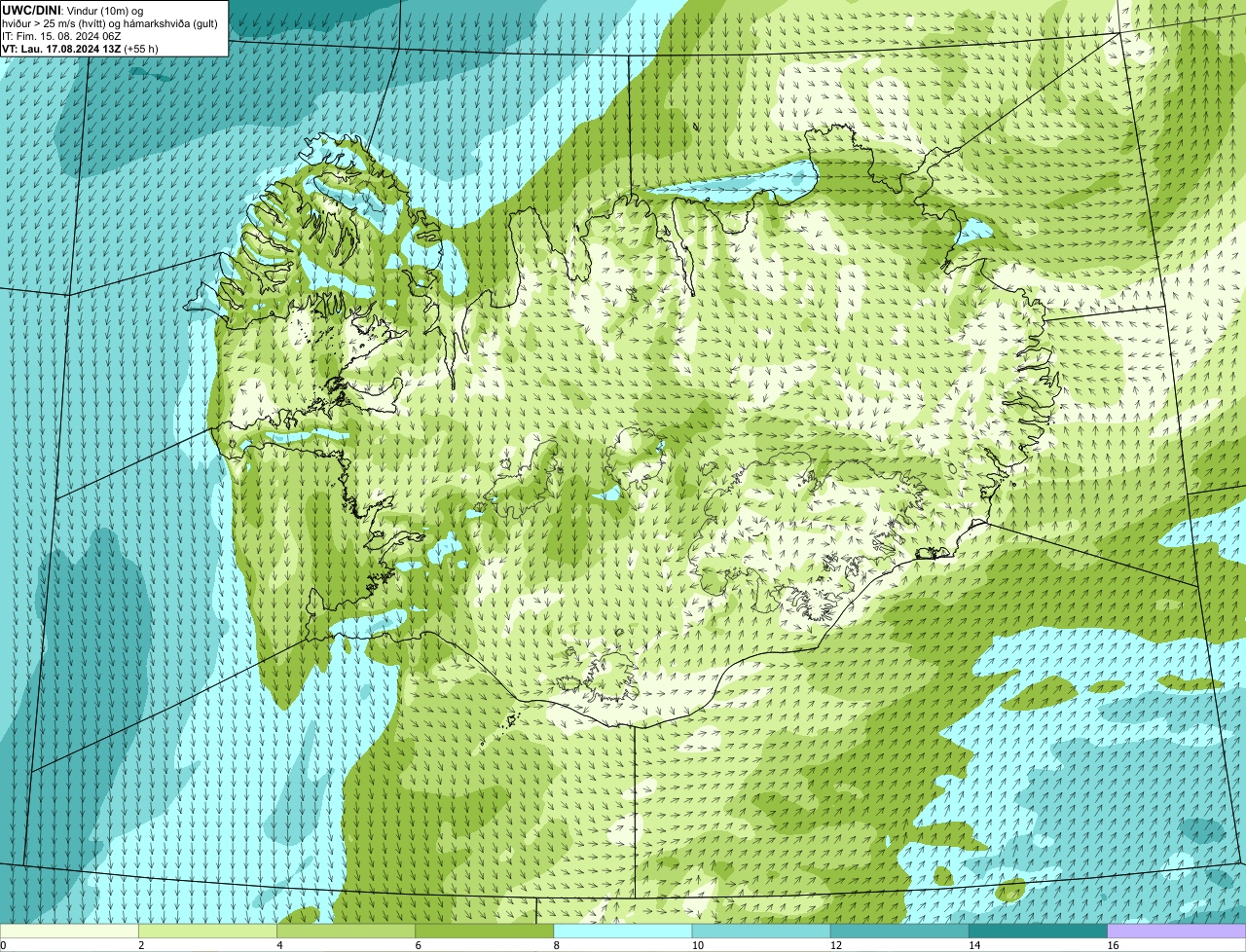This screenshot has height=952, width=1246.
Task: Click the 12–14 m/s teal legend swatch
Action: (x=899, y=931)
